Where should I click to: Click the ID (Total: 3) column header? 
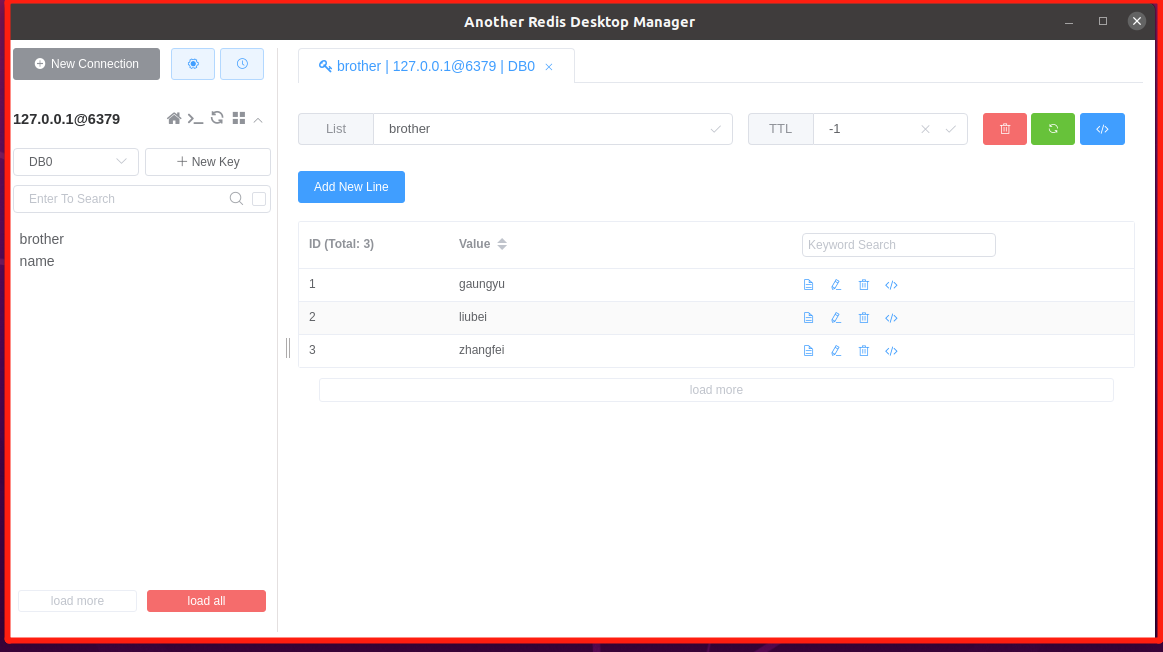341,244
